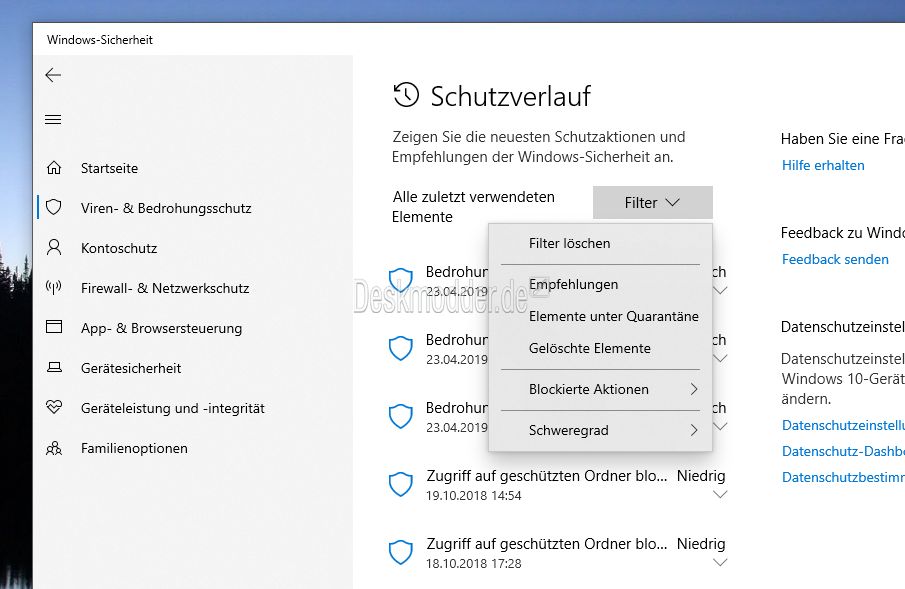
Task: Click the Familienoptionen people icon
Action: pos(54,448)
